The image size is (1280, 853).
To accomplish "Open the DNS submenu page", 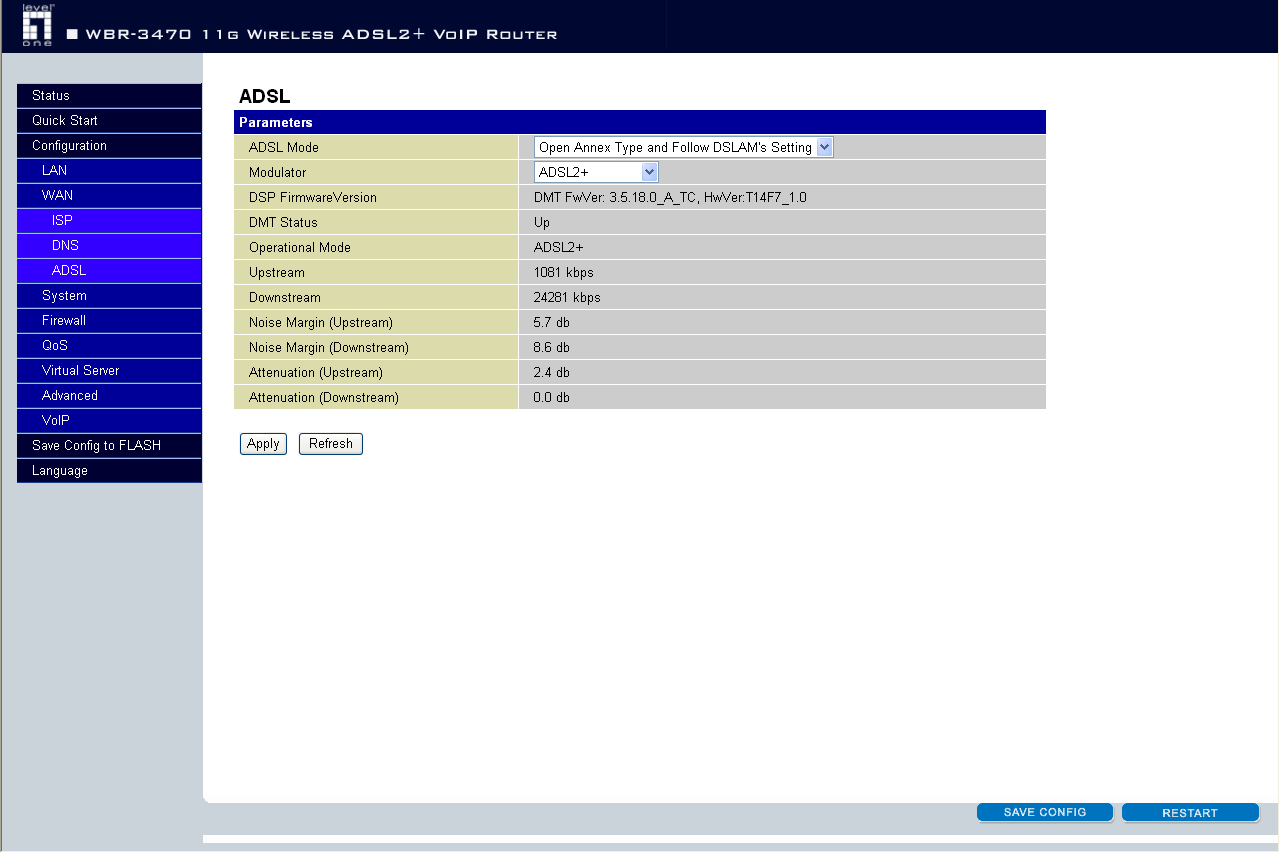I will point(109,246).
